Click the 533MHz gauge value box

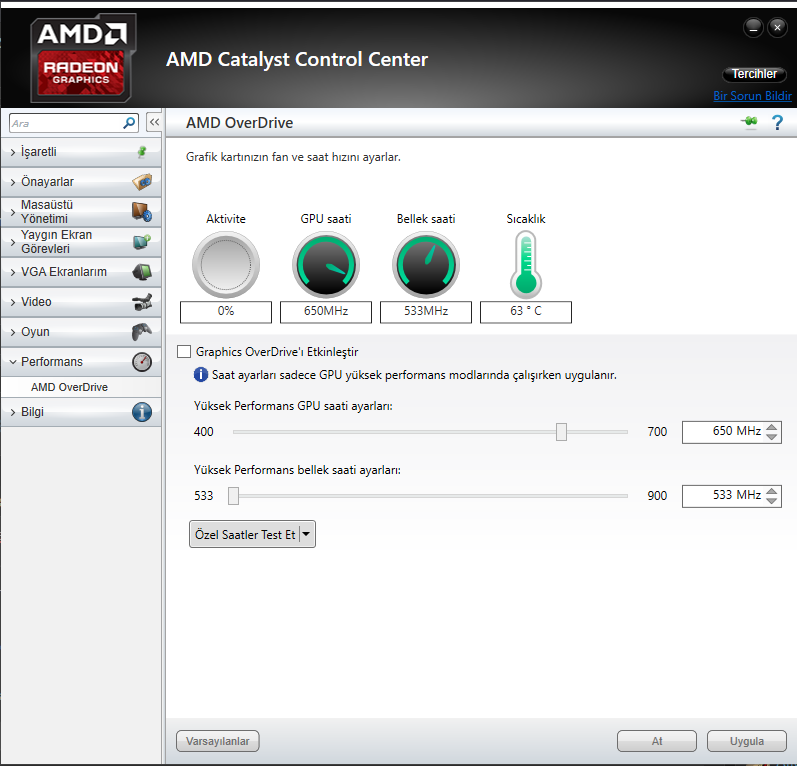point(426,311)
